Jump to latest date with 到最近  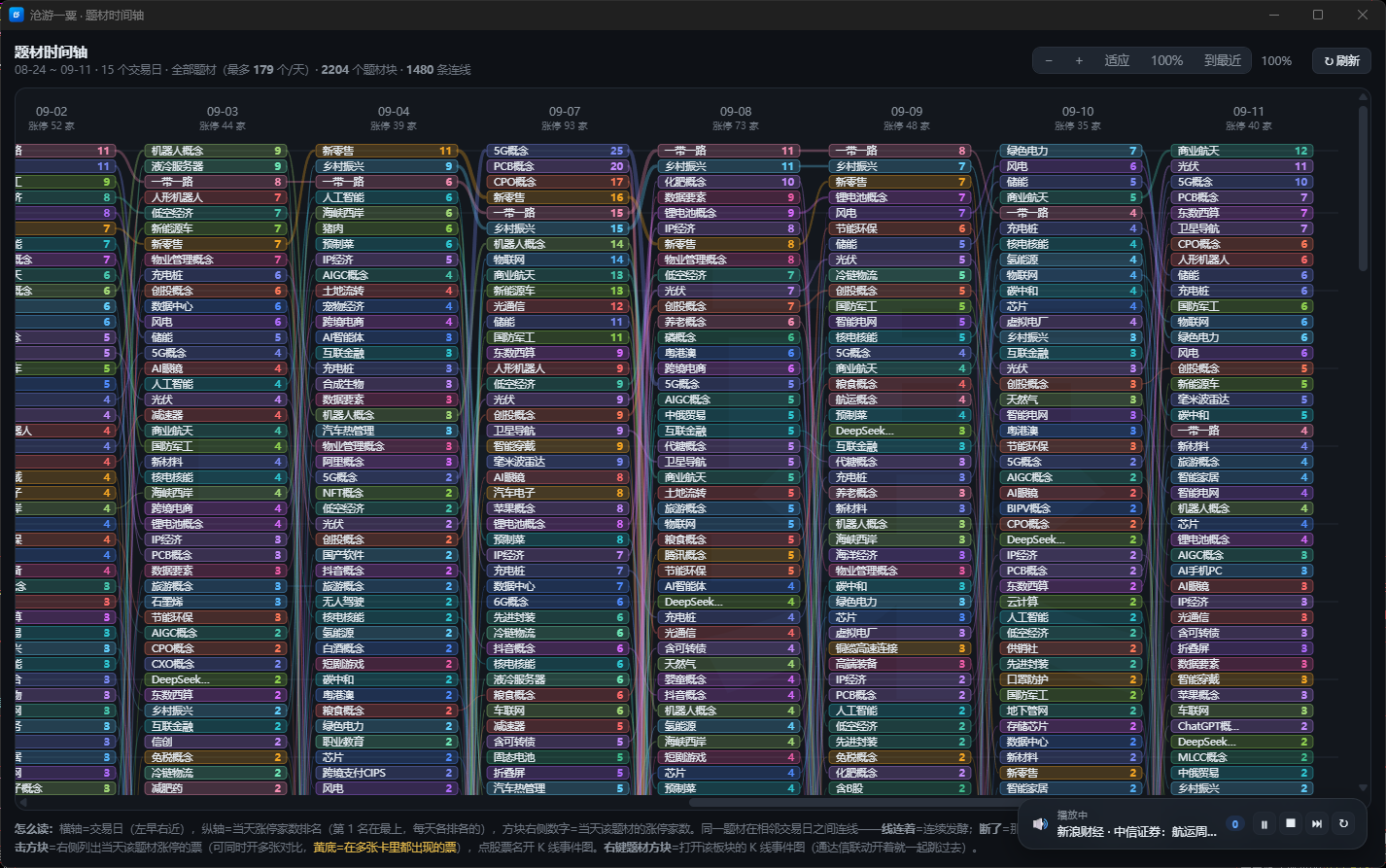pos(1223,60)
